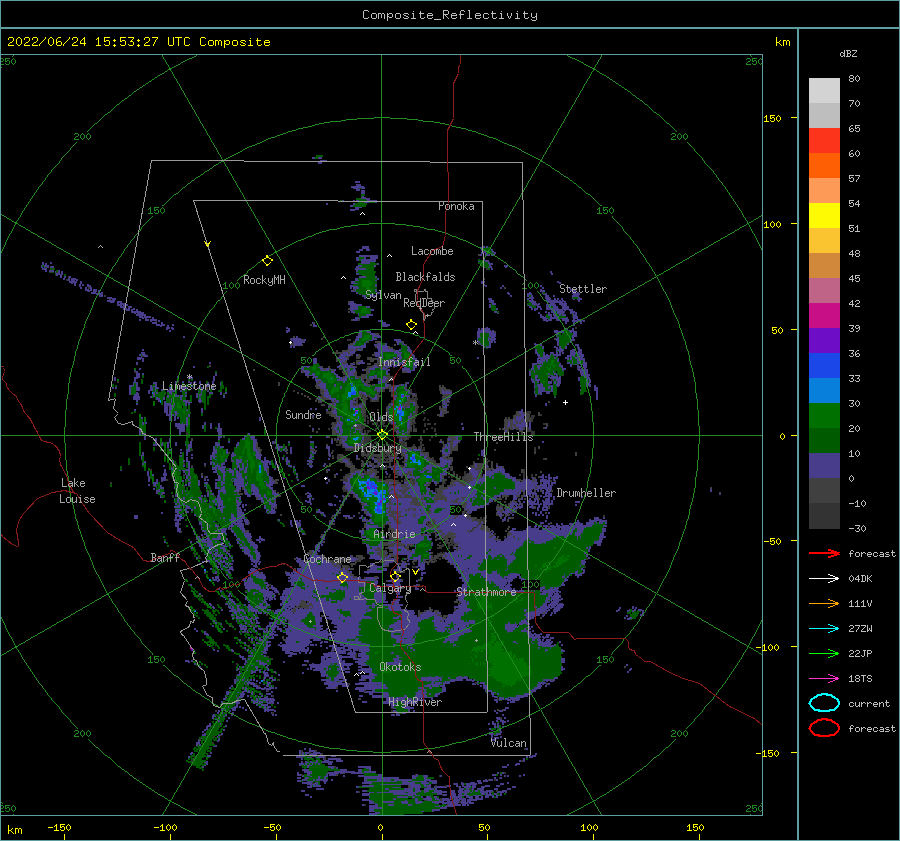Click the magenta 18TS arrow icon
Screen dimensions: 900x841
click(x=824, y=679)
